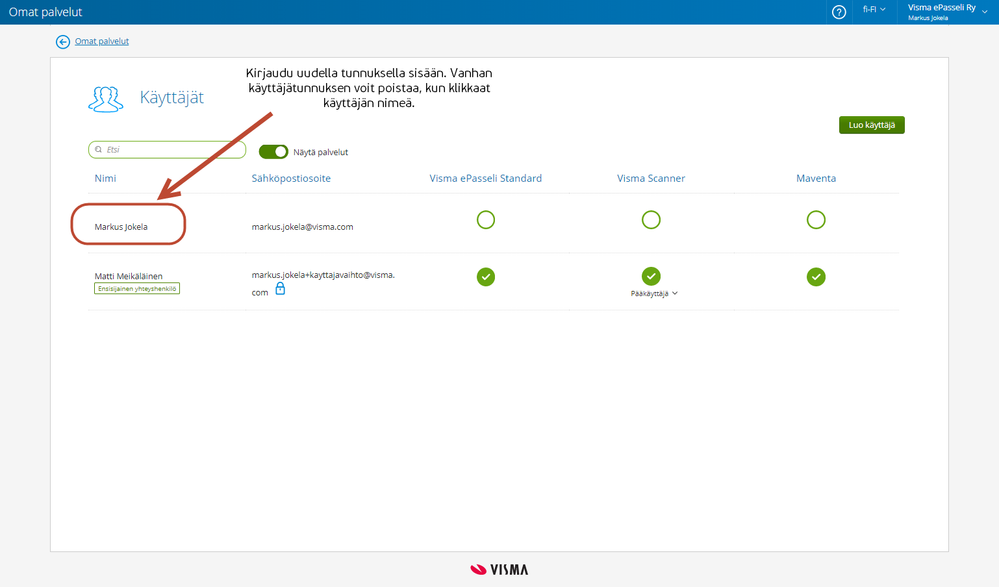Click the Luo käyttäjä button
The image size is (999, 587).
point(872,125)
